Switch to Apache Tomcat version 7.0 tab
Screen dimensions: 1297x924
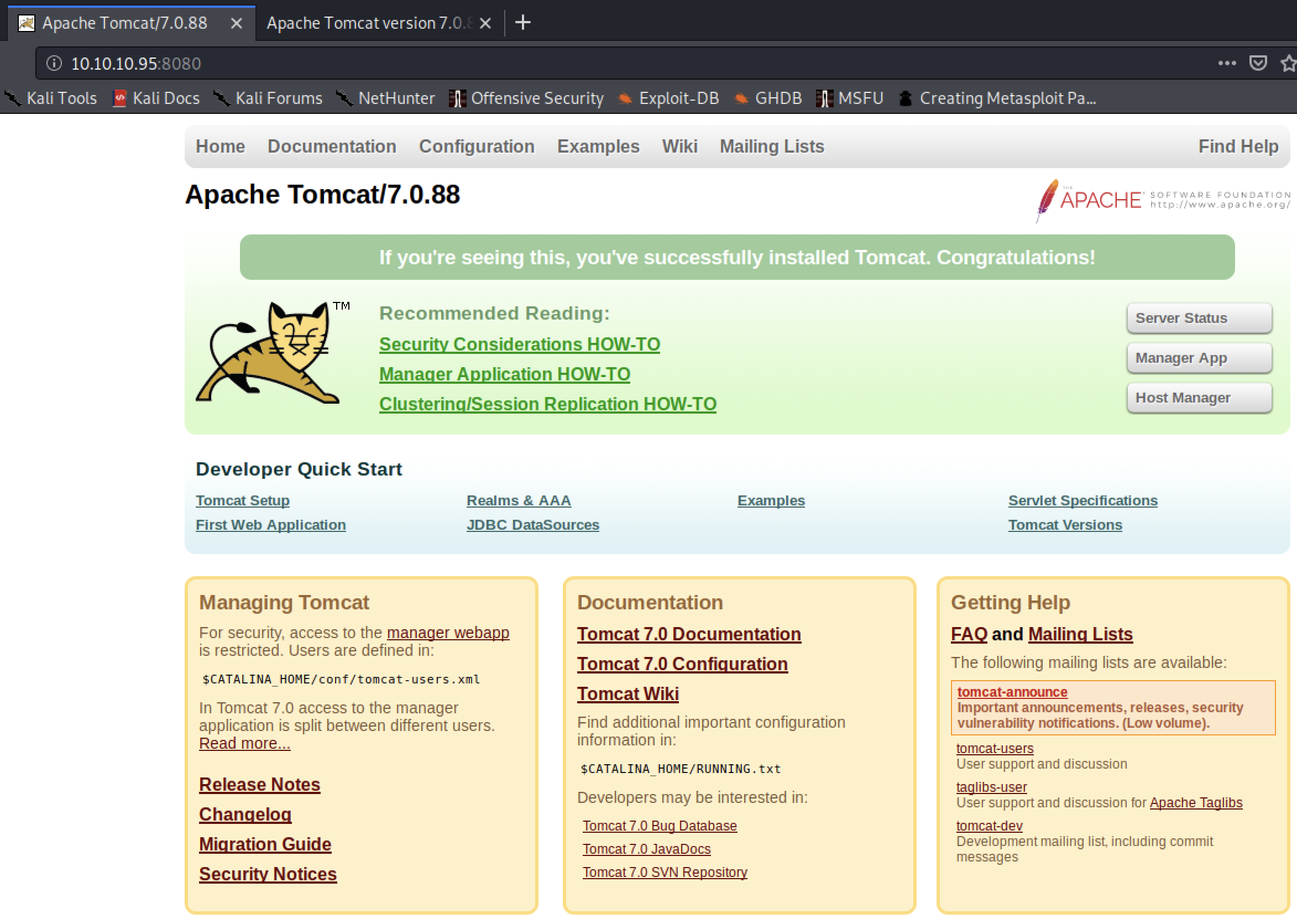pos(369,23)
